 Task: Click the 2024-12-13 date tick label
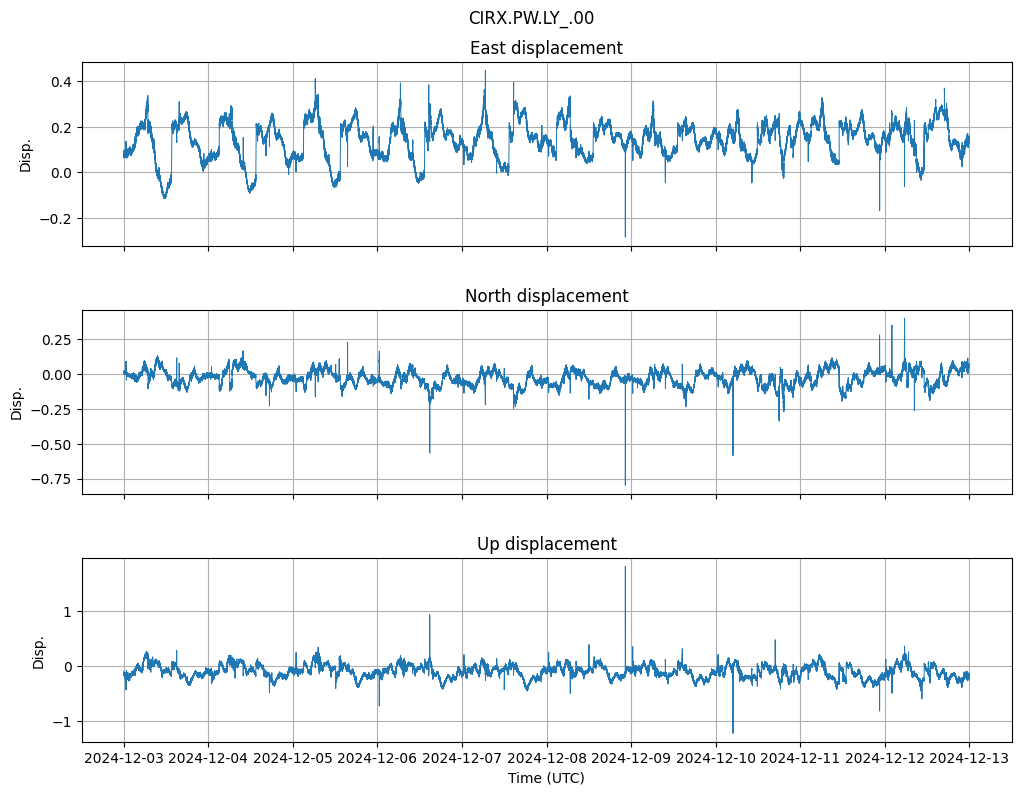(969, 759)
